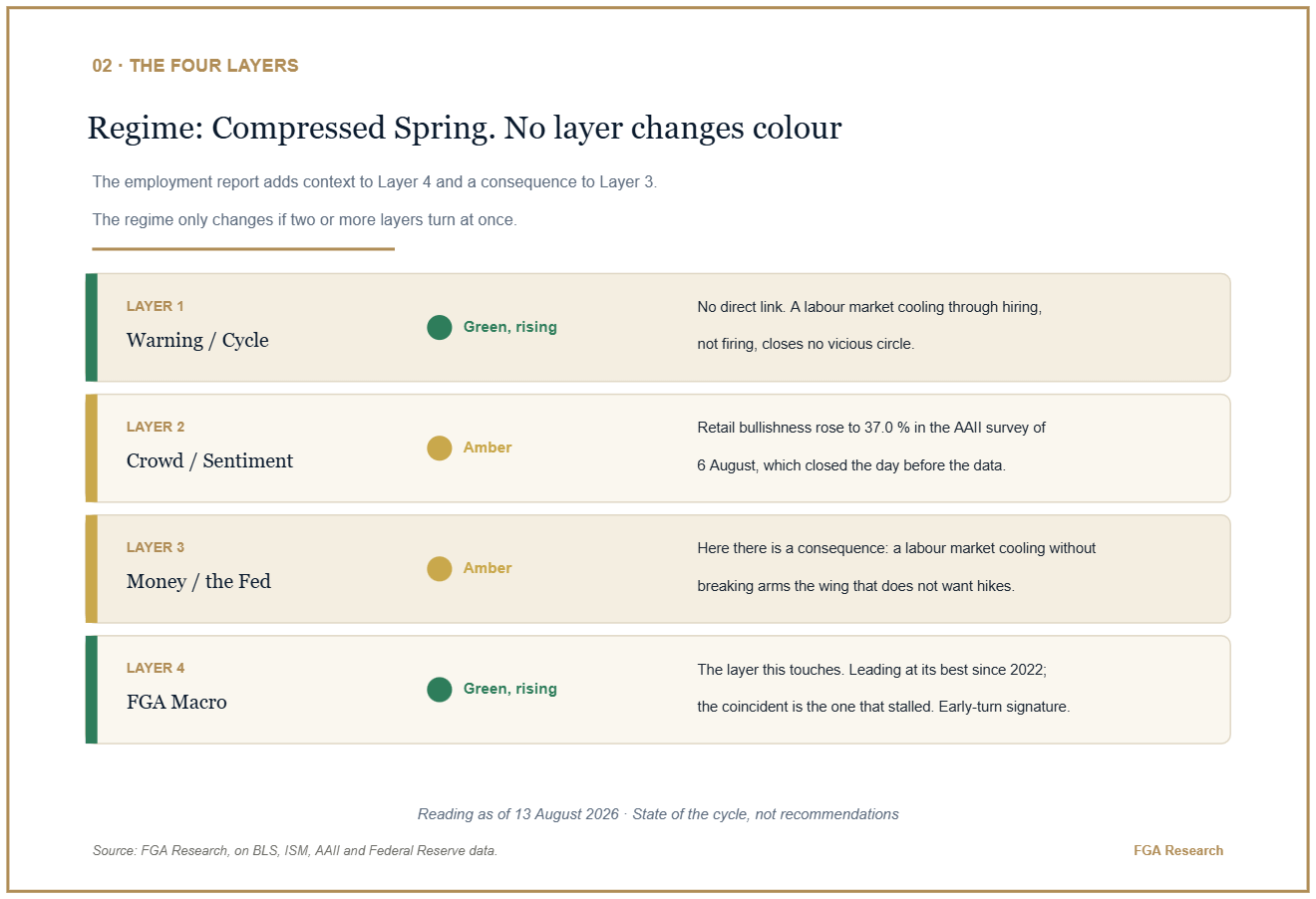Screen dimensions: 1316x899
Task: Click the FGA Research footer brand text
Action: click(x=1178, y=850)
